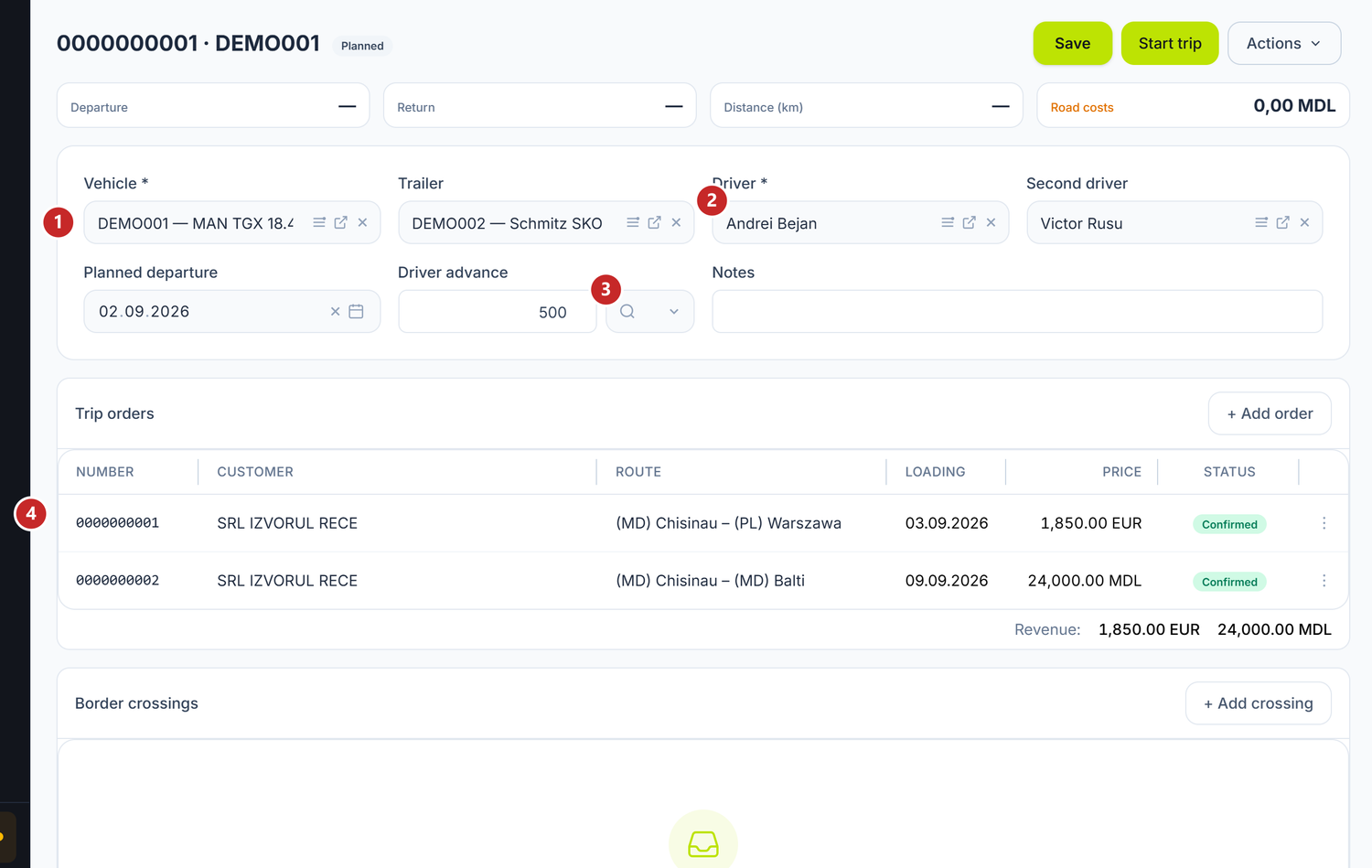Expand the Actions dropdown menu
This screenshot has width=1372, height=868.
click(1284, 43)
